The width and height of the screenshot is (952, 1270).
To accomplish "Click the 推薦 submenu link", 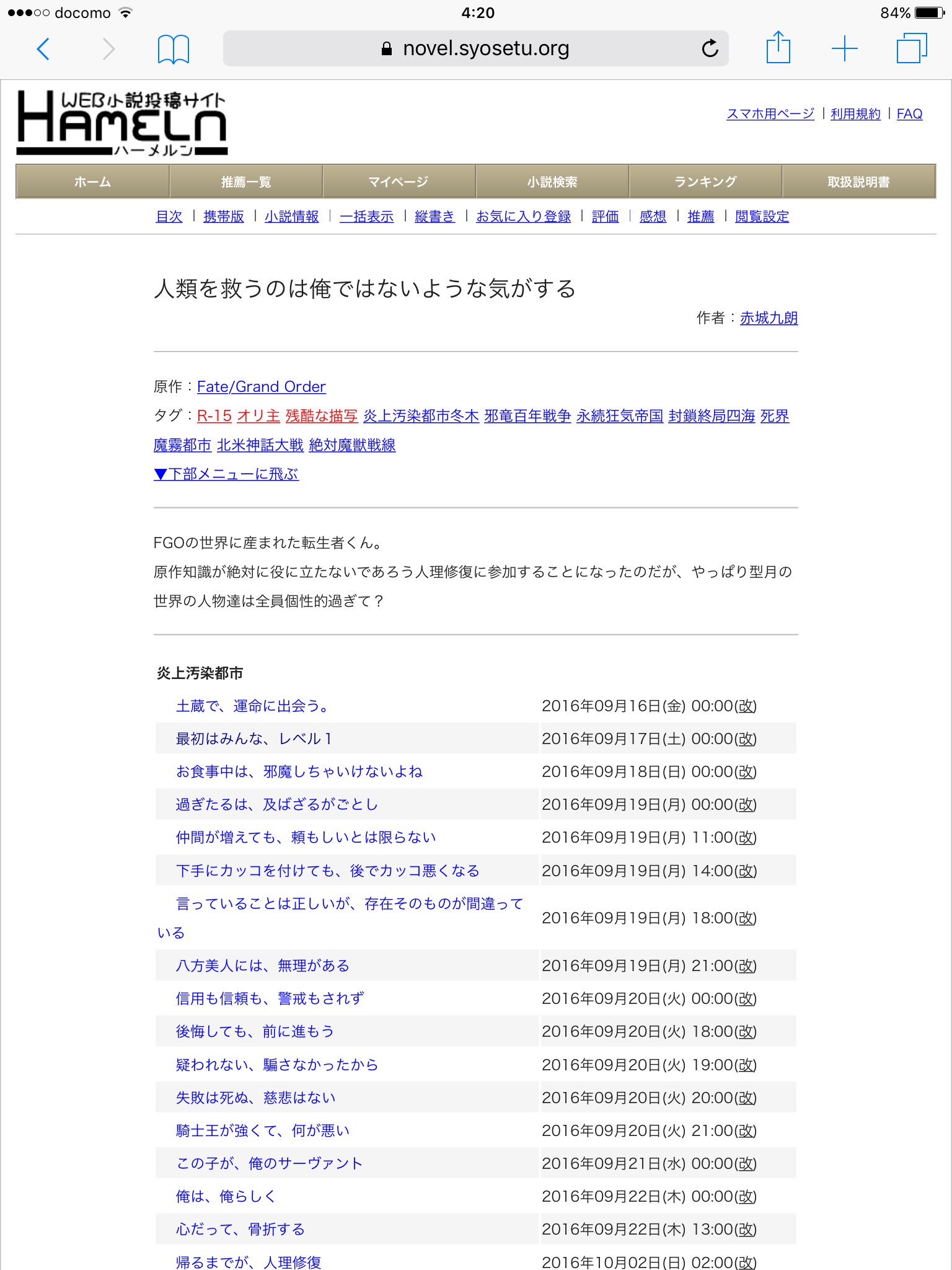I will (x=700, y=216).
